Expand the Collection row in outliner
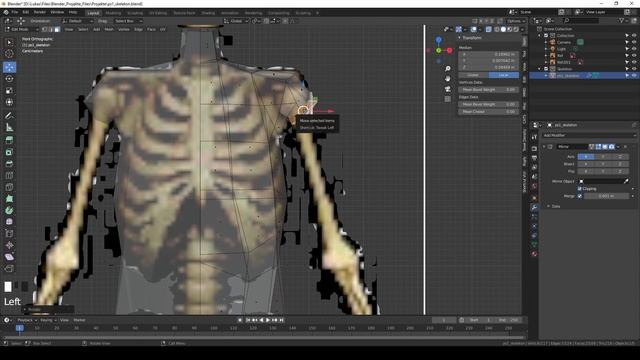 point(540,36)
